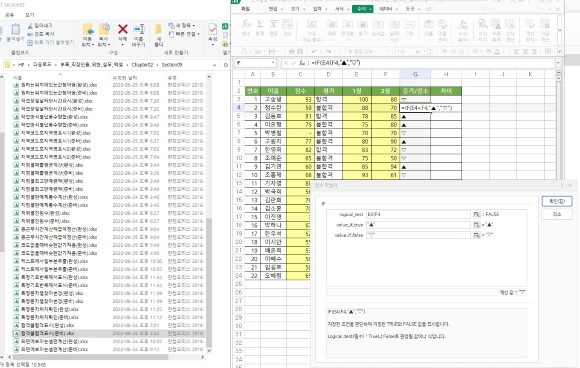Screen dimensions: 580x368
Task: Open the Explorer address bar history dropdown
Action: (215, 65)
